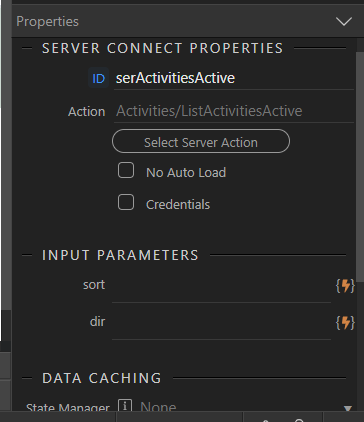Click the Input Parameters heading
364x422 pixels.
[120, 256]
